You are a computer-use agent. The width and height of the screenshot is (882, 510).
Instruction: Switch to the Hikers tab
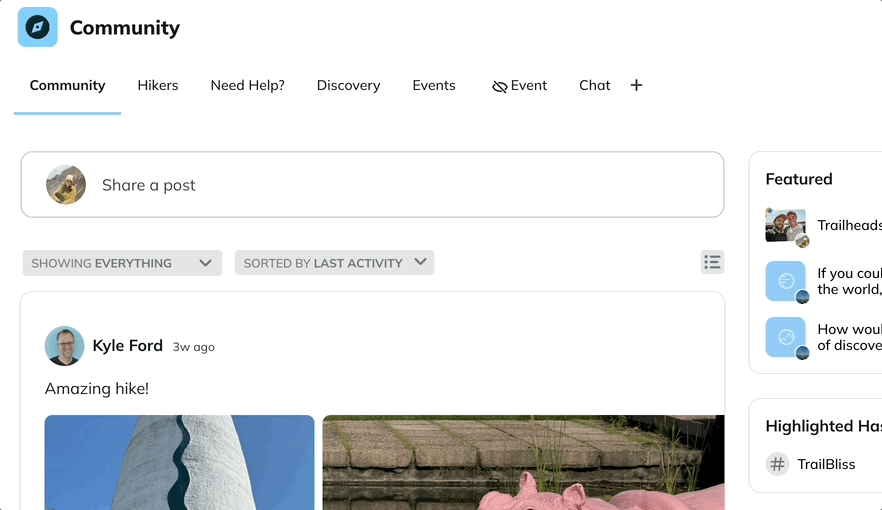click(158, 85)
